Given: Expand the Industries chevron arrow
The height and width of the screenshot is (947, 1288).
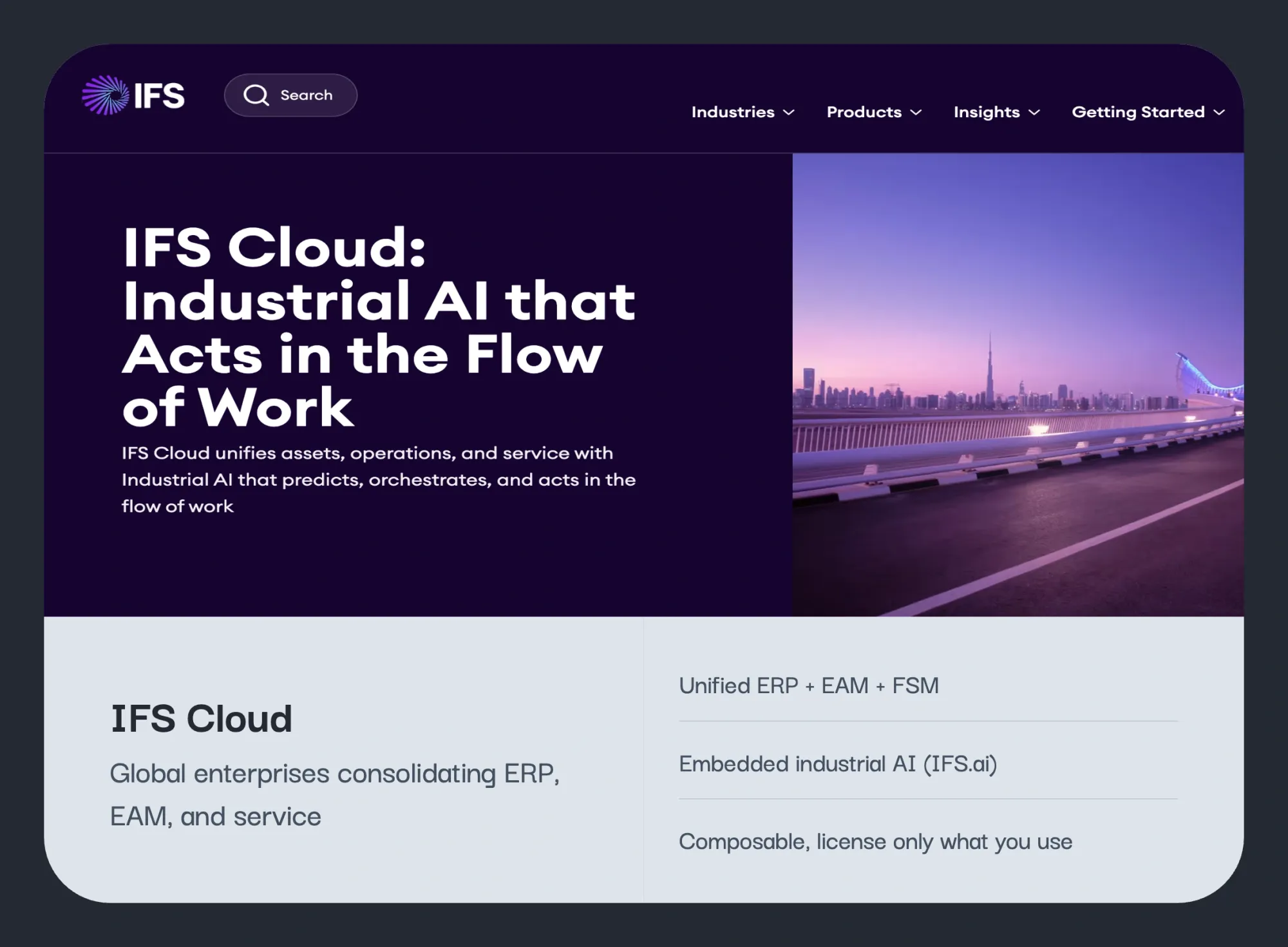Looking at the screenshot, I should pos(789,113).
